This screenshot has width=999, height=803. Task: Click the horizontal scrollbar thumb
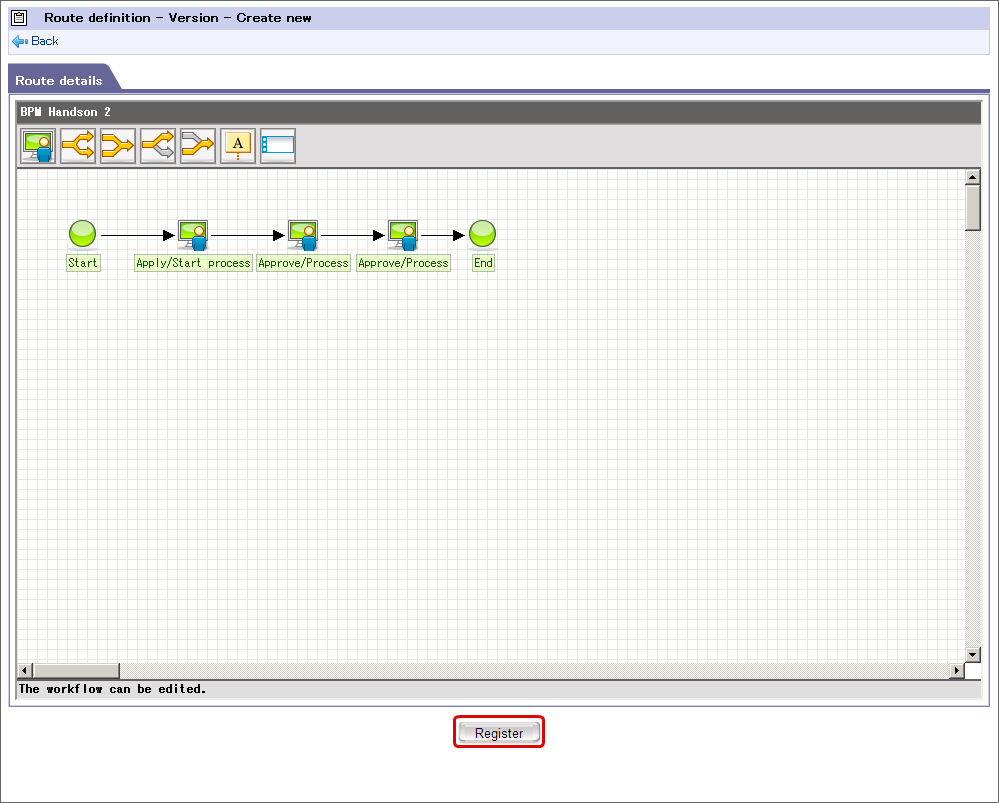76,670
